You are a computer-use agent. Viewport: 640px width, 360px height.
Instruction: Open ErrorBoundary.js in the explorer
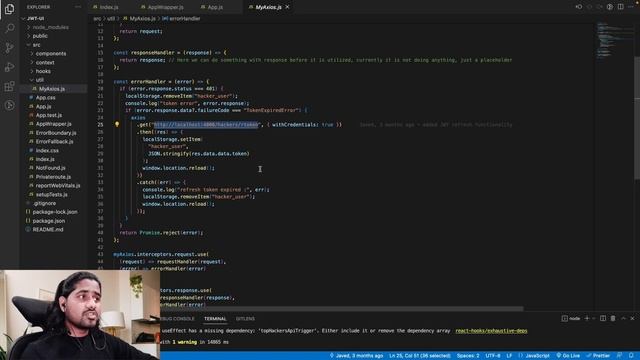tap(56, 133)
